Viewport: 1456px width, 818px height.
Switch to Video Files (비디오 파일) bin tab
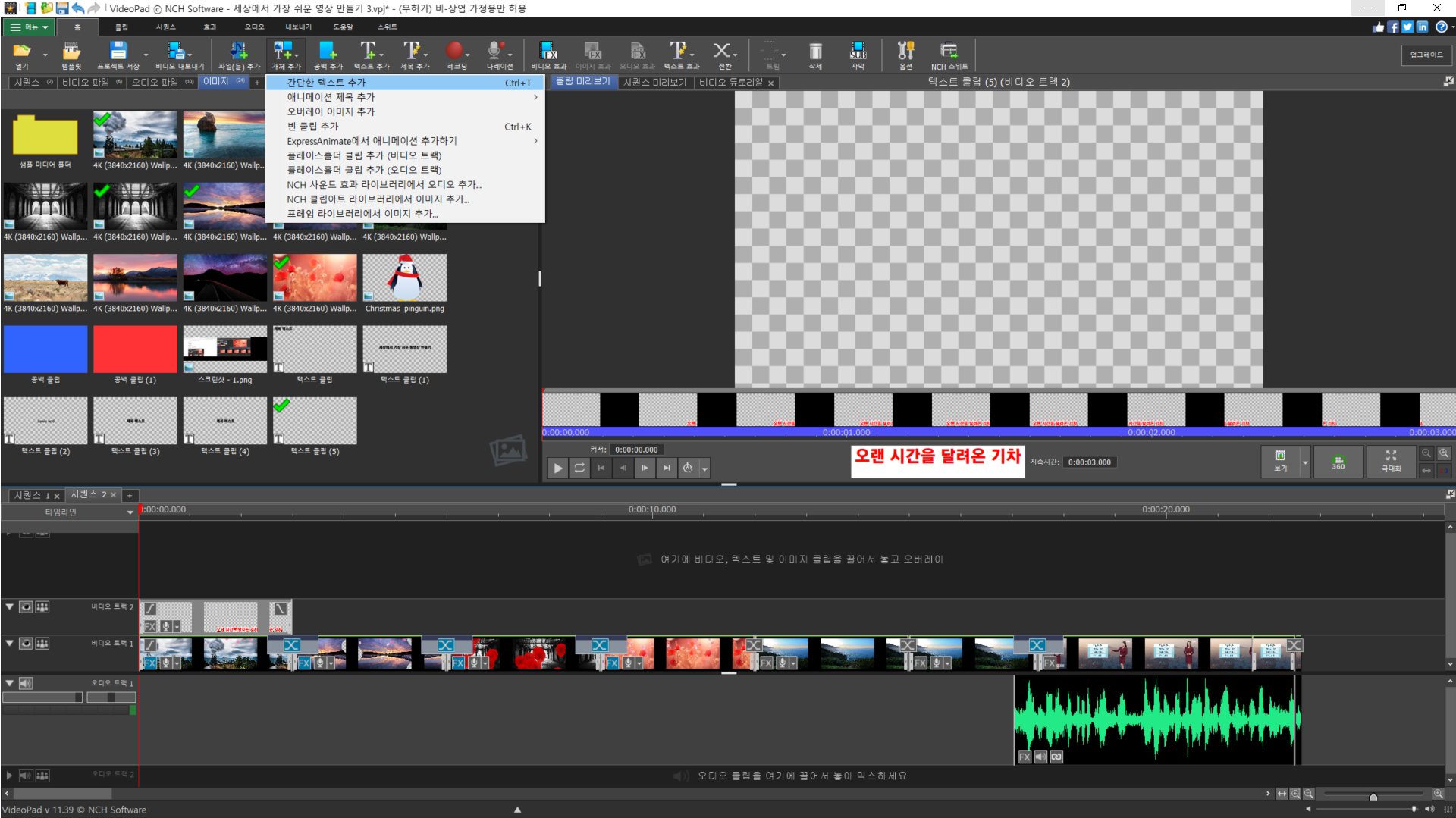coord(90,82)
